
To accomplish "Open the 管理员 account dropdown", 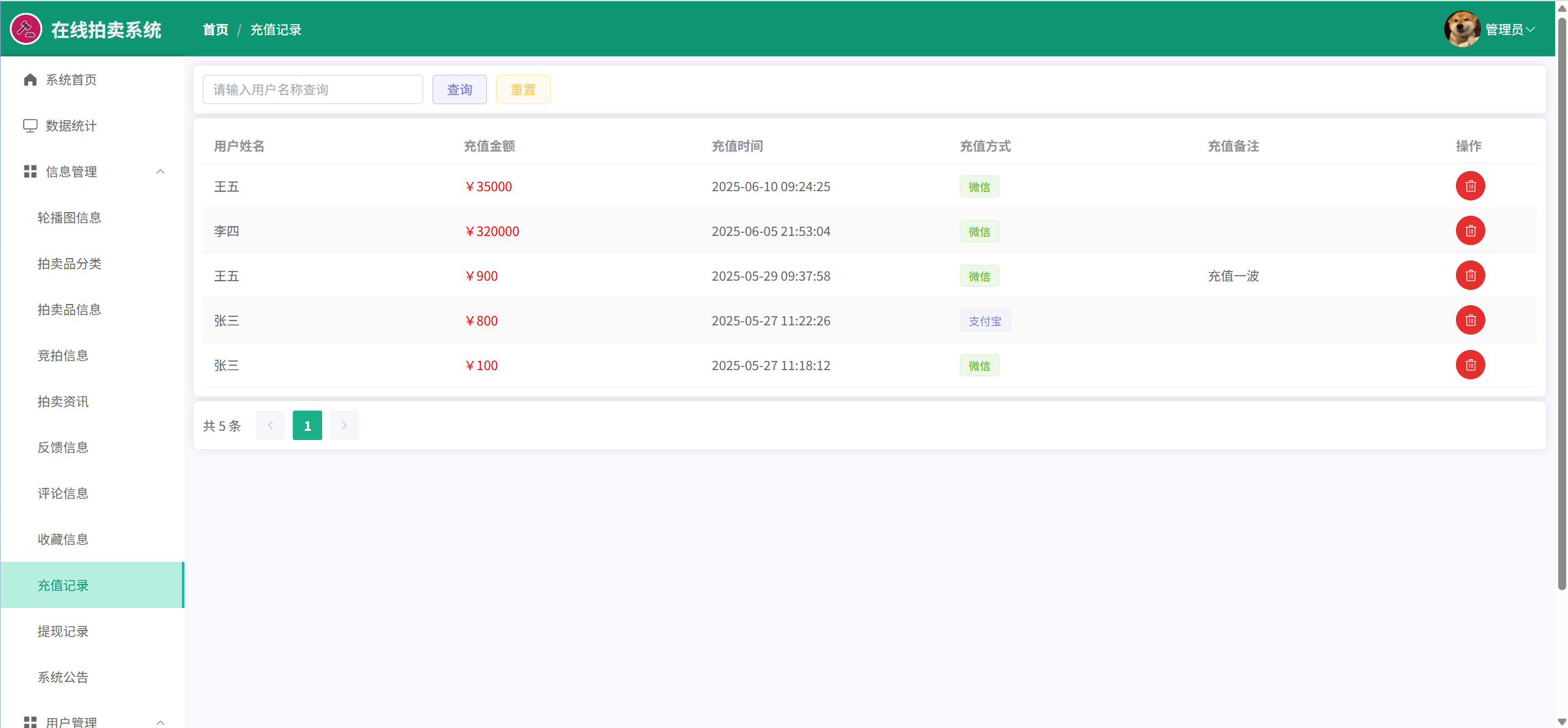I will coord(1509,29).
